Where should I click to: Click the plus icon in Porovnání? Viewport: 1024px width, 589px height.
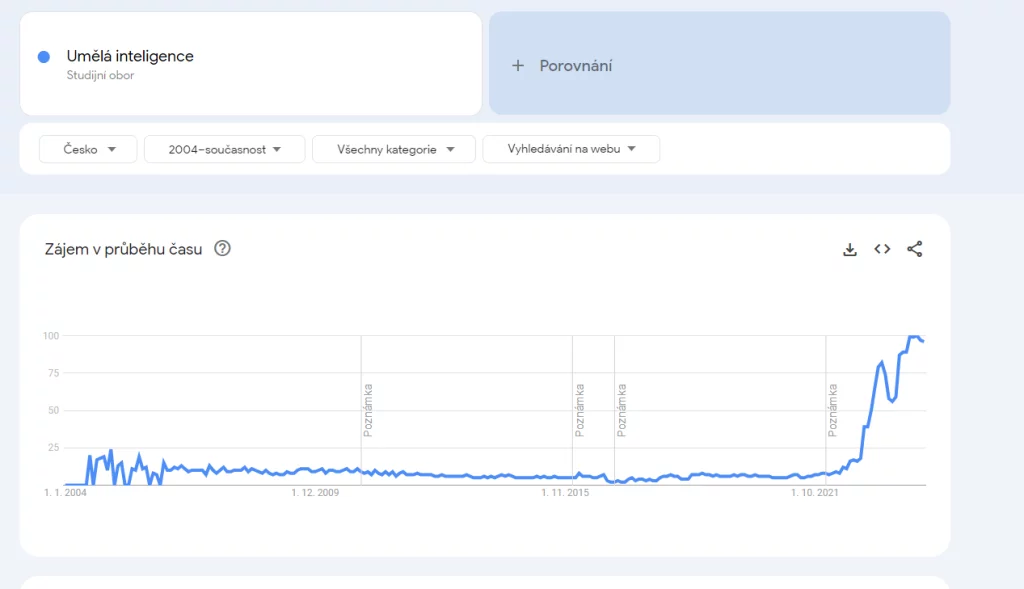click(518, 65)
